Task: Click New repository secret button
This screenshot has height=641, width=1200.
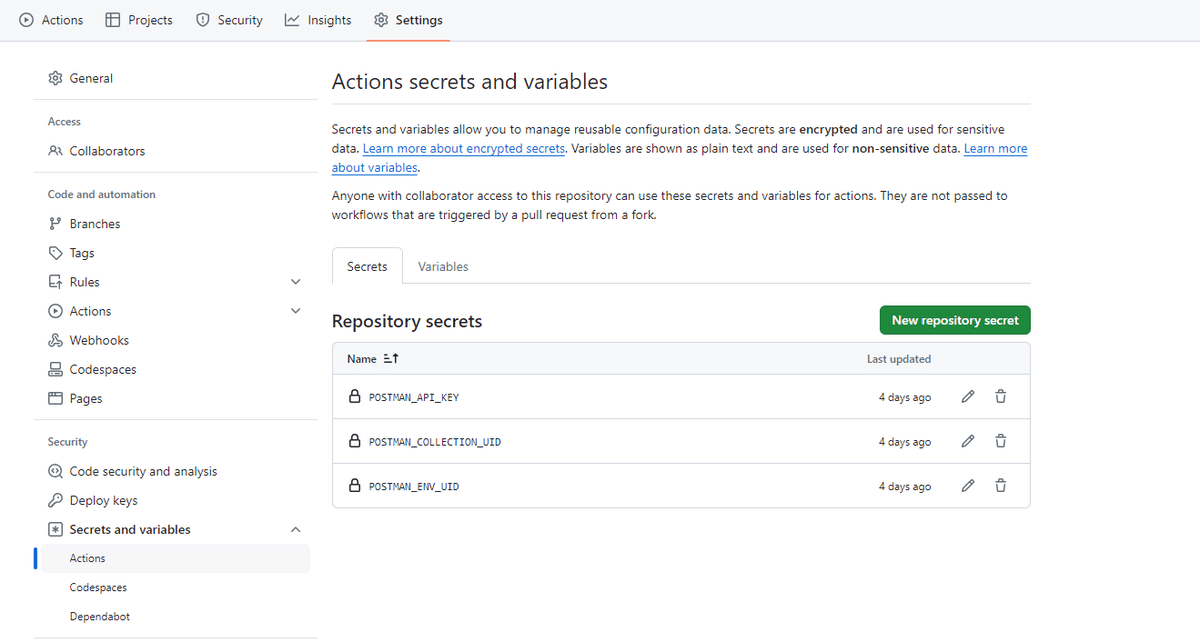Action: pyautogui.click(x=954, y=319)
